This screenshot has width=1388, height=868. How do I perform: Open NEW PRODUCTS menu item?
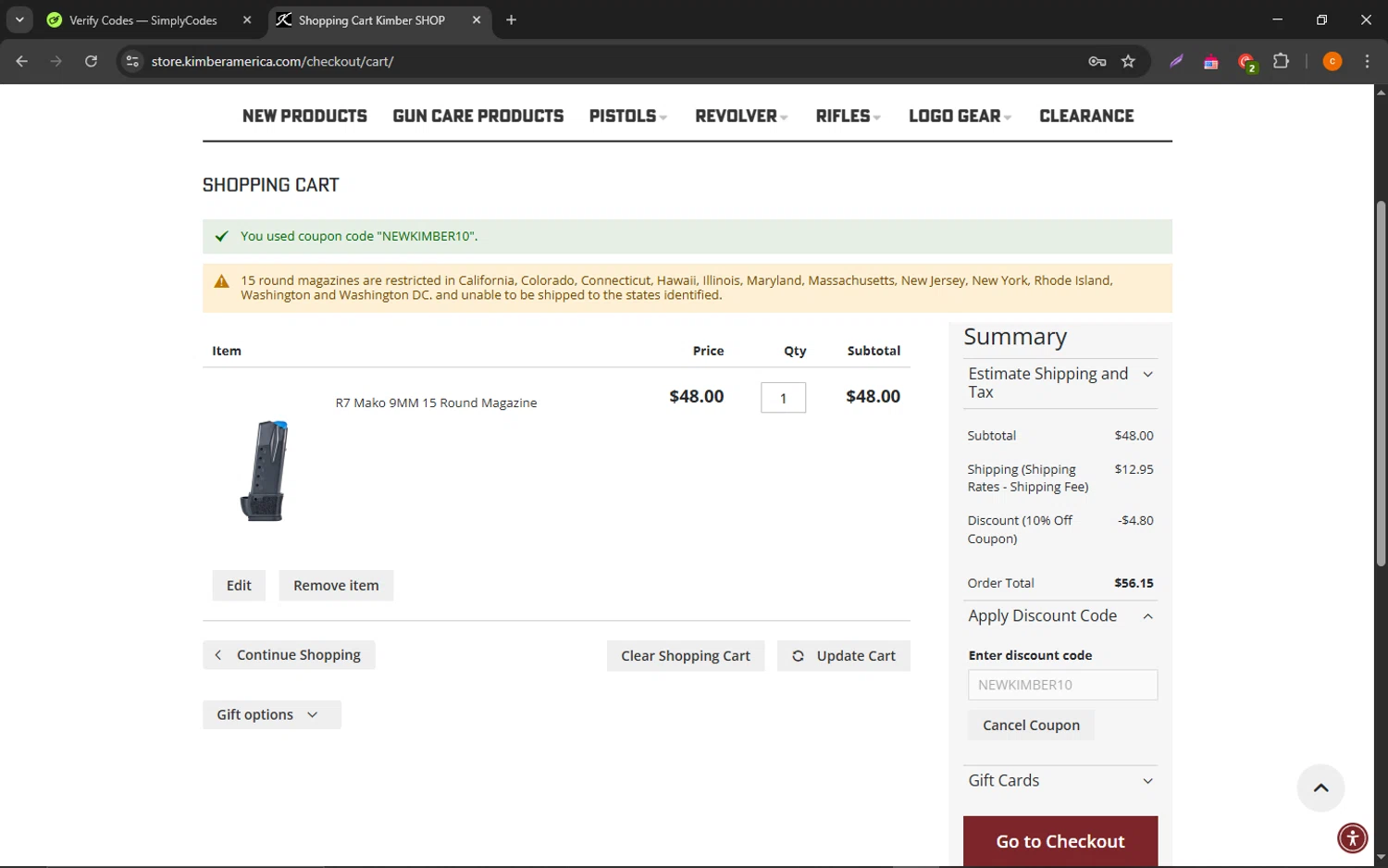(x=304, y=116)
